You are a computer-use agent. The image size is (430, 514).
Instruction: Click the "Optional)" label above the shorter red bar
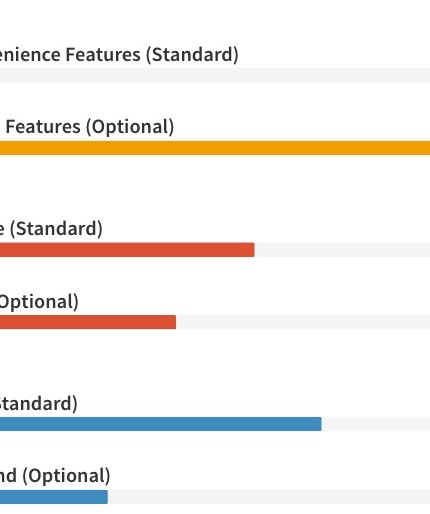point(39,302)
